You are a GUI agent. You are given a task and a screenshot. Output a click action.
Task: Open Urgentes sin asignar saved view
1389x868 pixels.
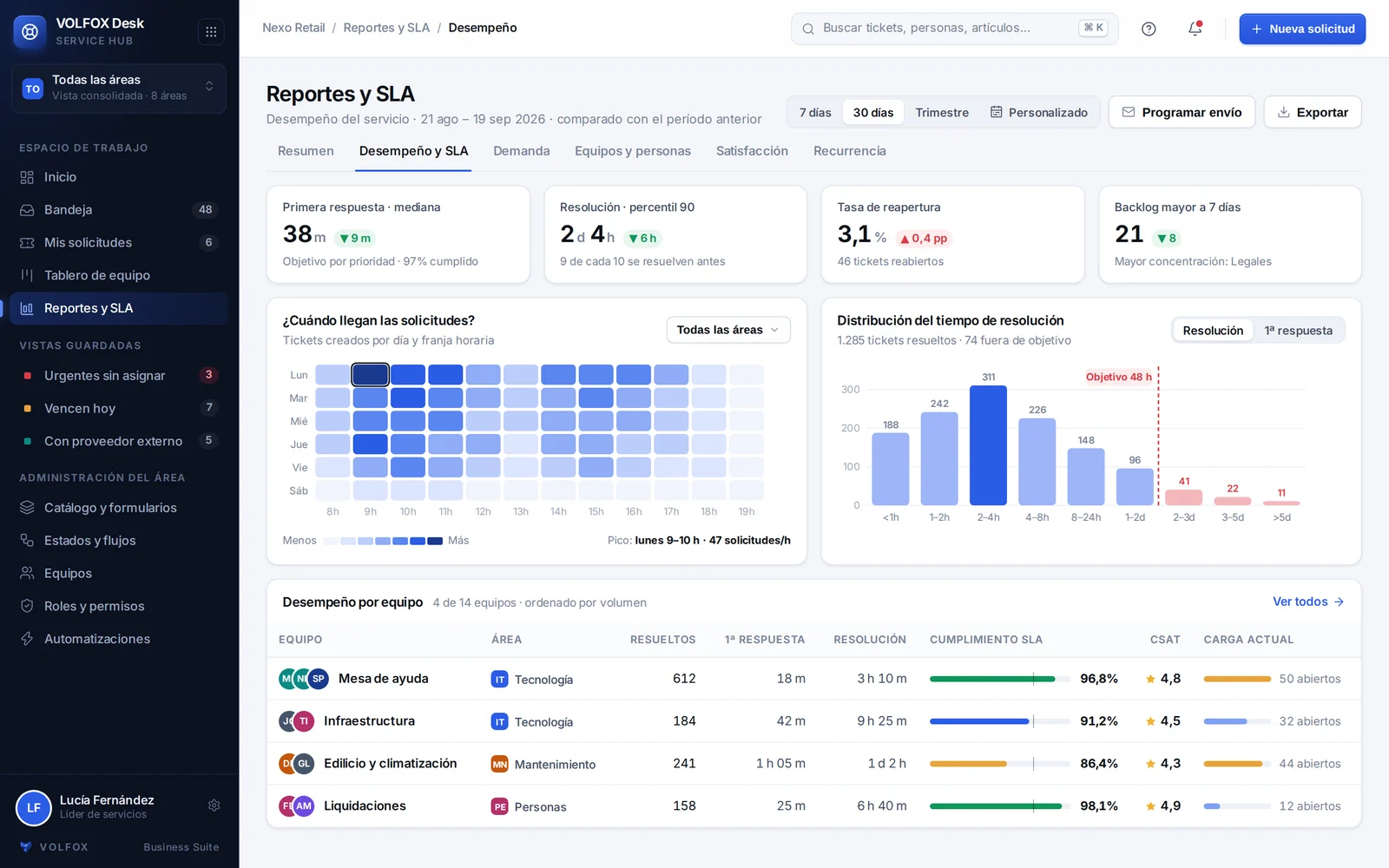(x=119, y=376)
